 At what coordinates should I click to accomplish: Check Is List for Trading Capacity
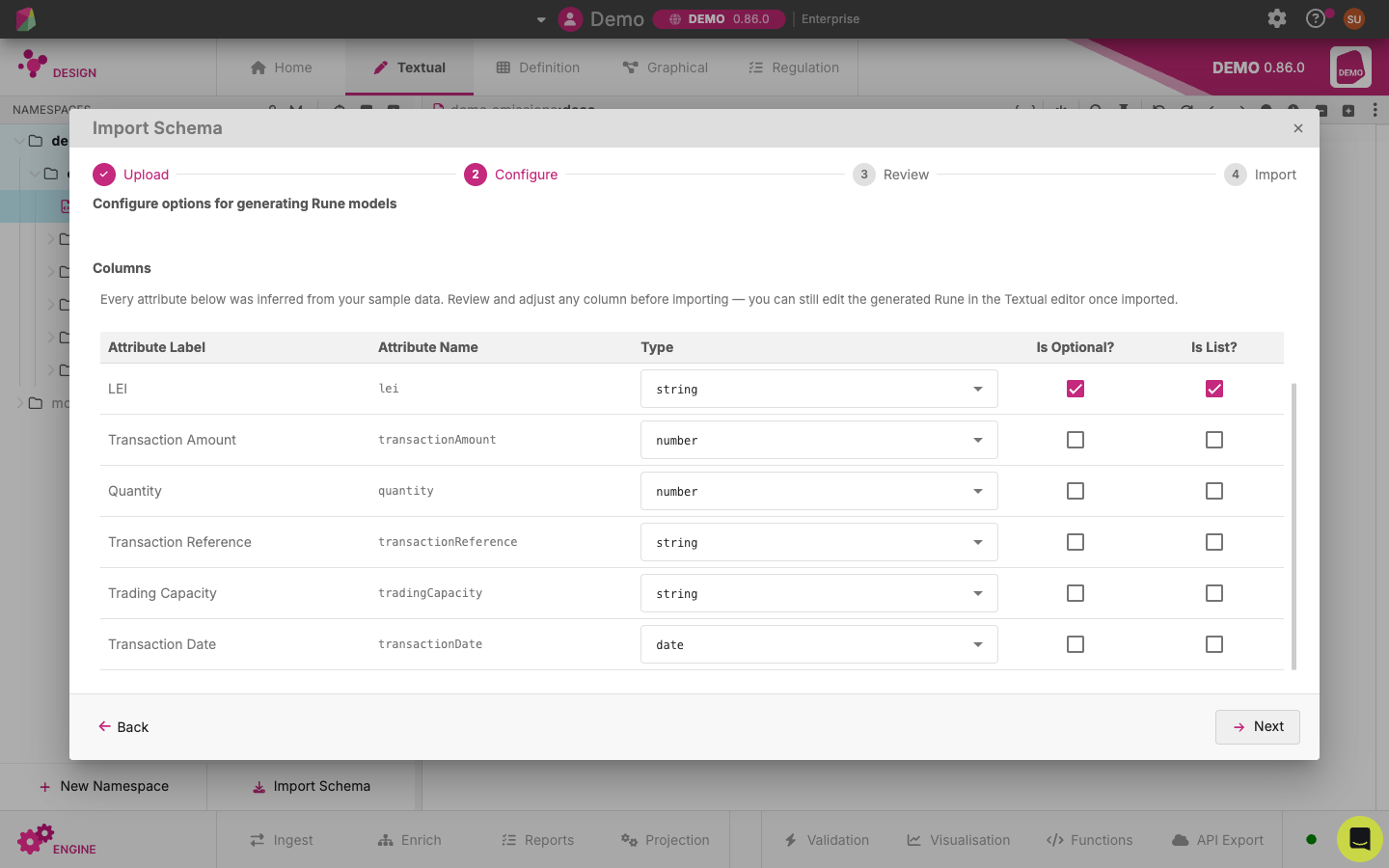tap(1214, 593)
